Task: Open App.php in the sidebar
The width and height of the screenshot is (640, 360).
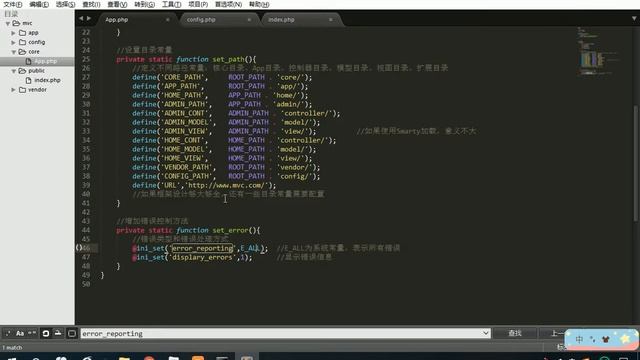Action: 45,61
